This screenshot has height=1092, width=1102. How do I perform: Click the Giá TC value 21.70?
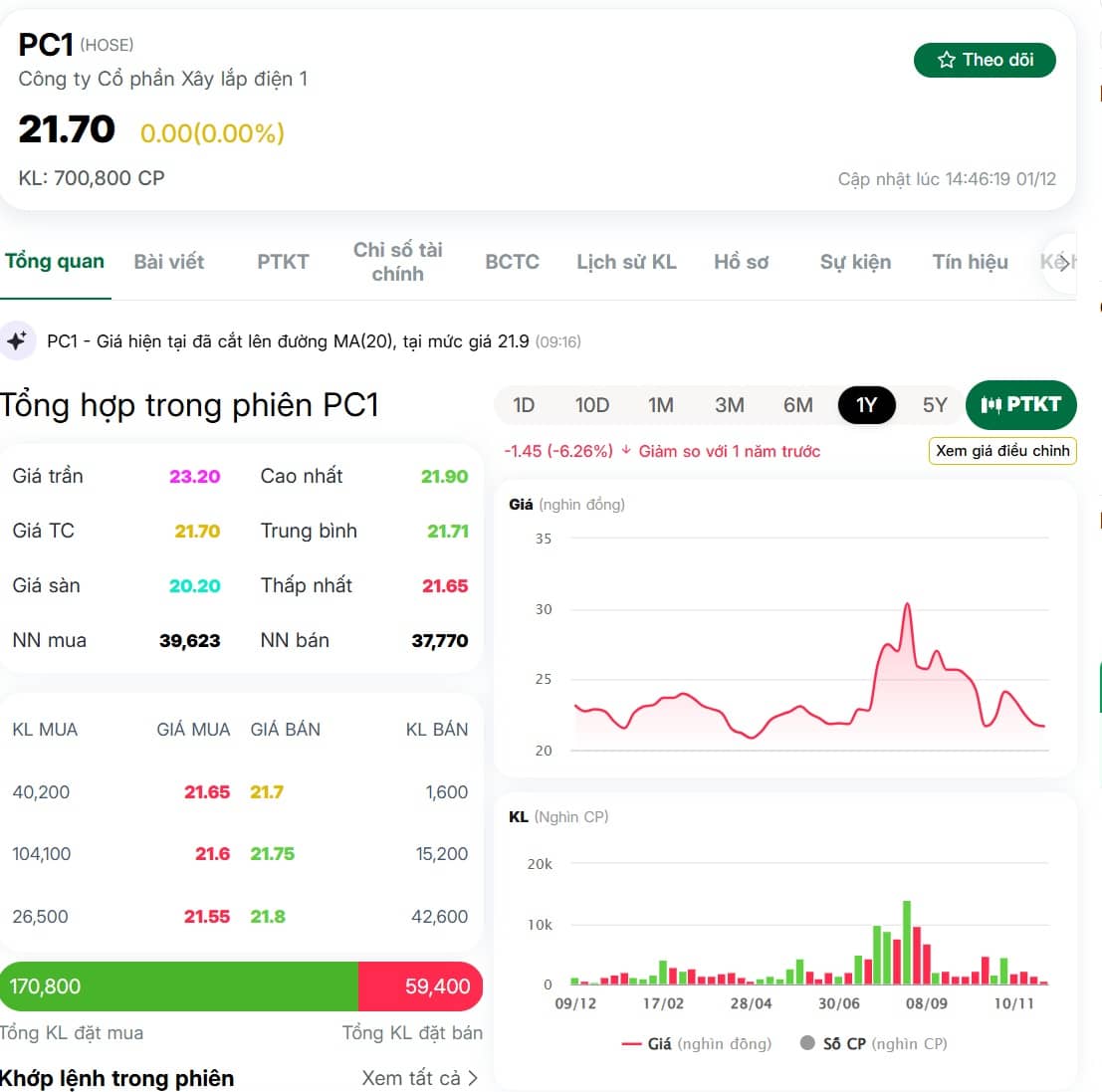(197, 532)
